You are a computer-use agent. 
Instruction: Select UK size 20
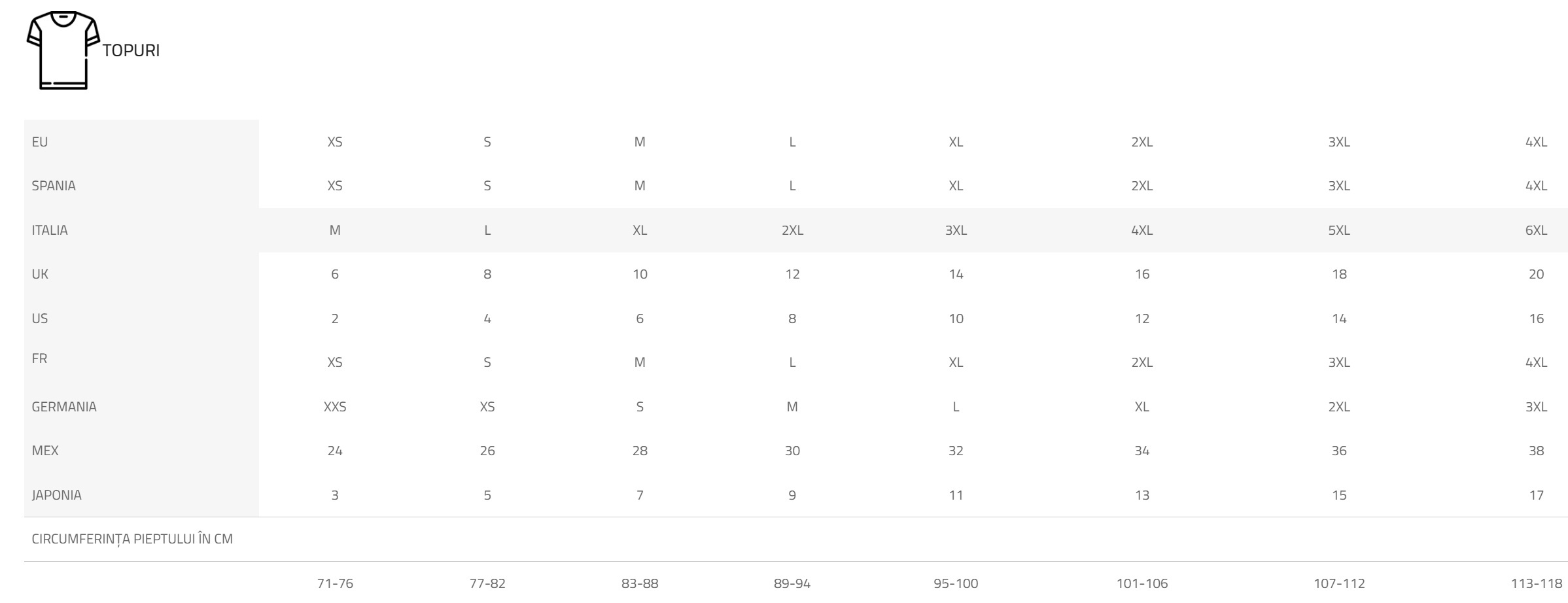[x=1536, y=274]
